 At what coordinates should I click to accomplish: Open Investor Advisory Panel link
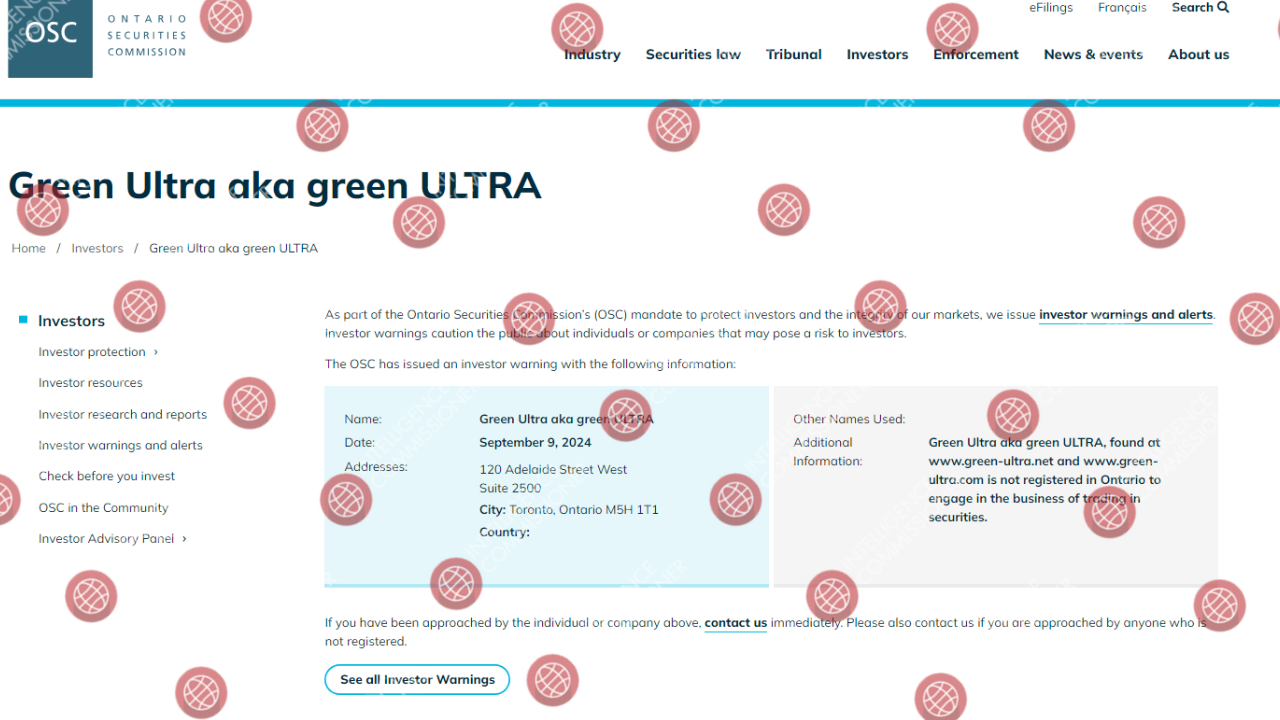(x=106, y=538)
